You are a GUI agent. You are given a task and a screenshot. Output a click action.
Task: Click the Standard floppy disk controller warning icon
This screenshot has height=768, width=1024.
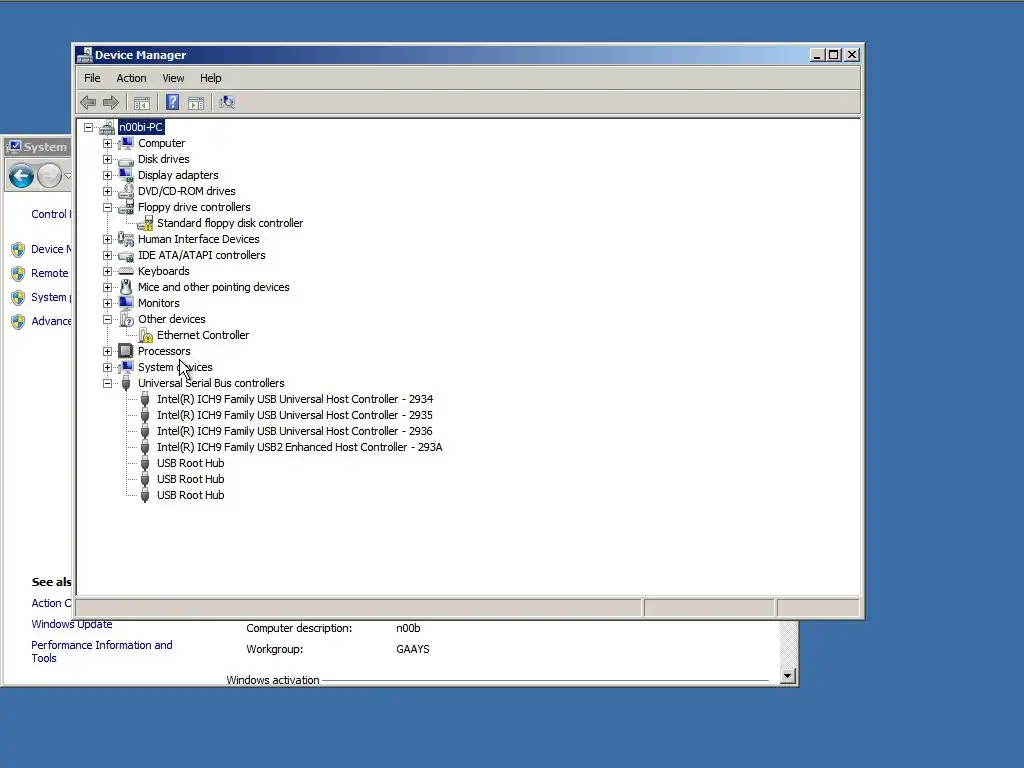click(x=145, y=223)
